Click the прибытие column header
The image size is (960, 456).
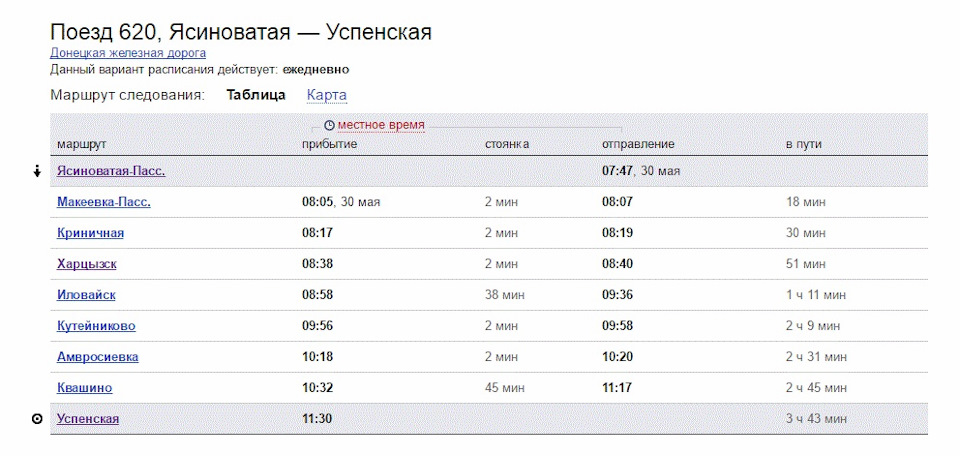click(329, 145)
